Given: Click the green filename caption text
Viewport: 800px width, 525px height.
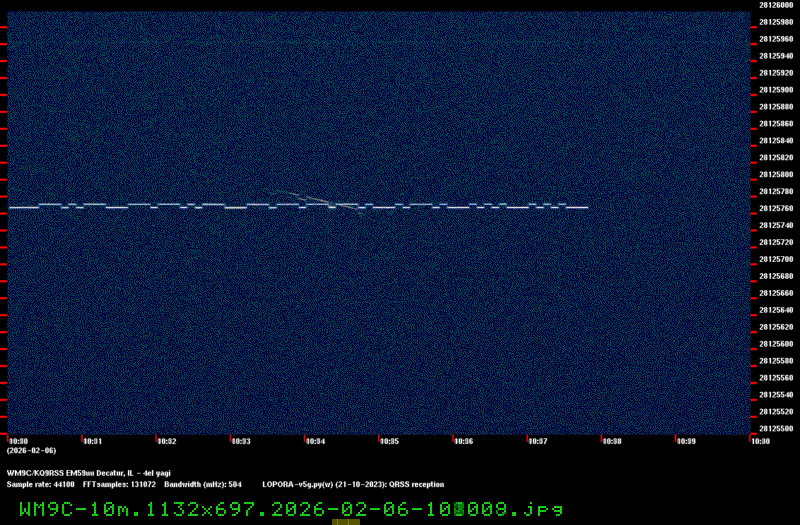Looking at the screenshot, I should [x=290, y=509].
